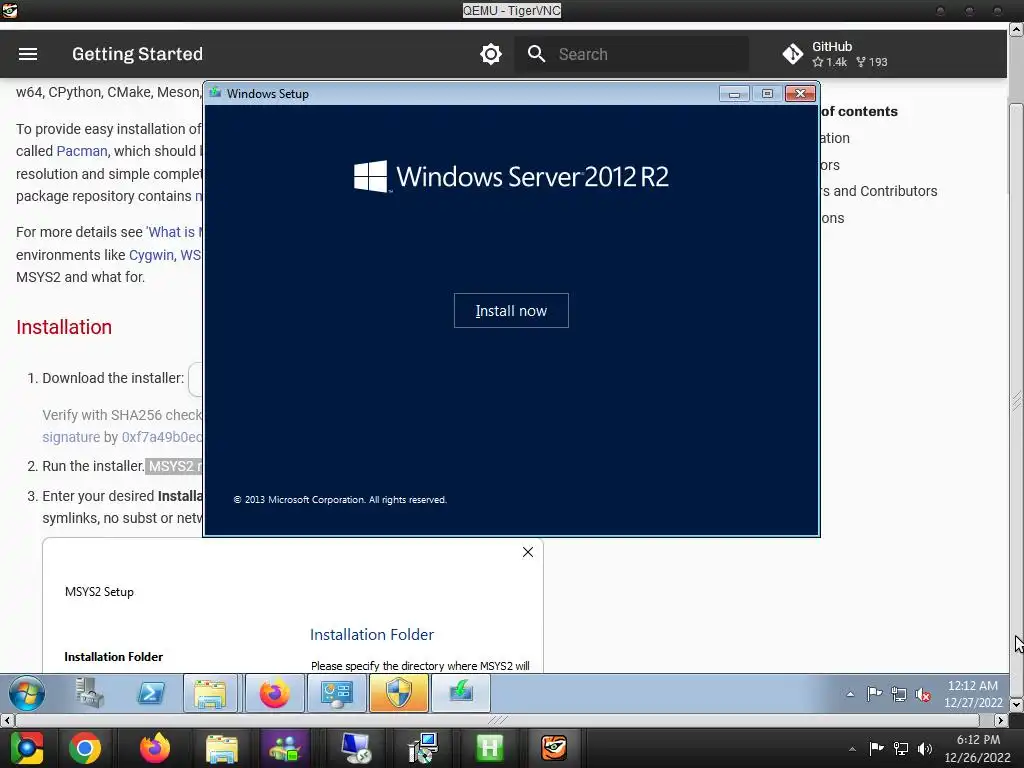This screenshot has width=1024, height=768.
Task: Click the Windows Setup title bar icon
Action: (x=215, y=93)
